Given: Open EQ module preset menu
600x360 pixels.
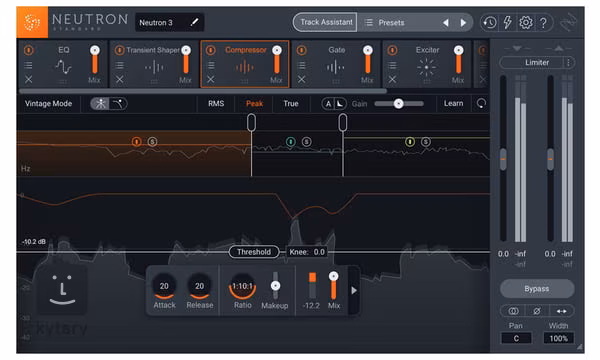Looking at the screenshot, I should [29, 65].
